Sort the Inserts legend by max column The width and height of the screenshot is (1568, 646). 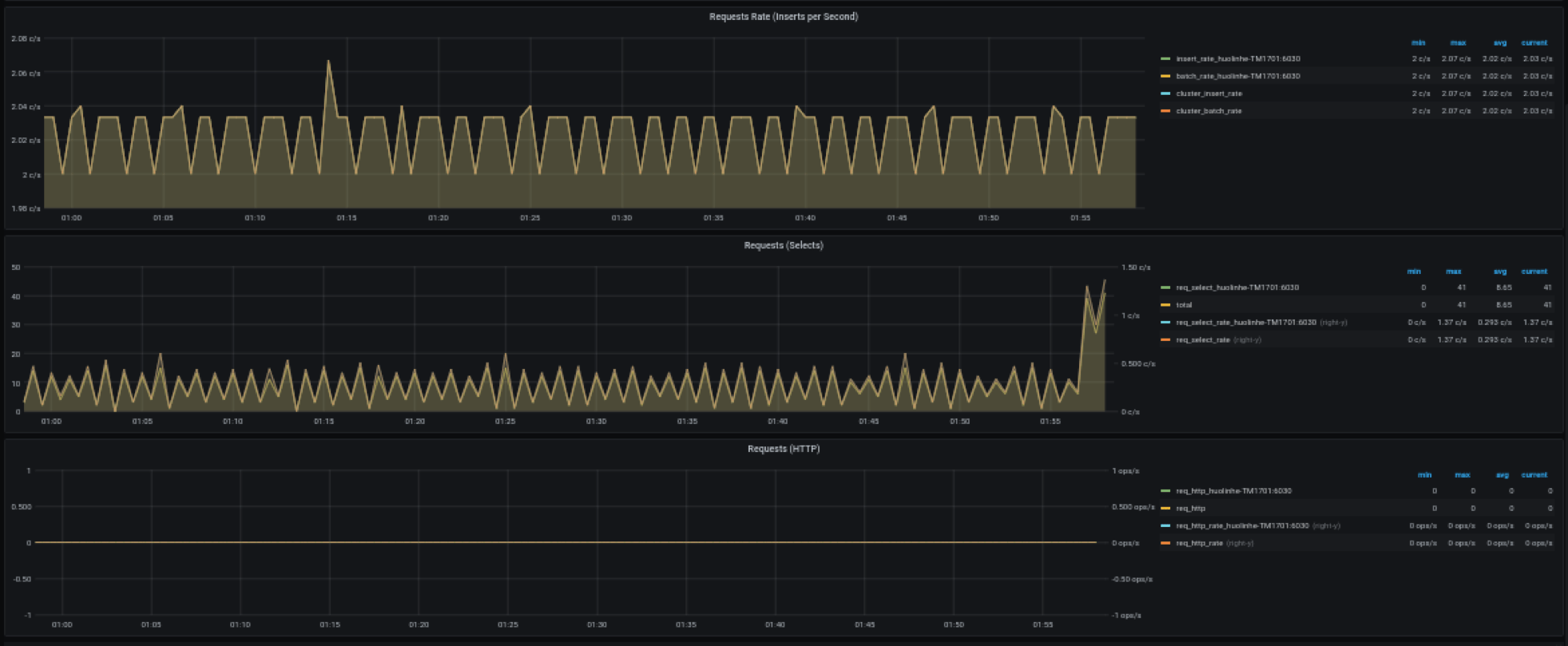[1458, 43]
